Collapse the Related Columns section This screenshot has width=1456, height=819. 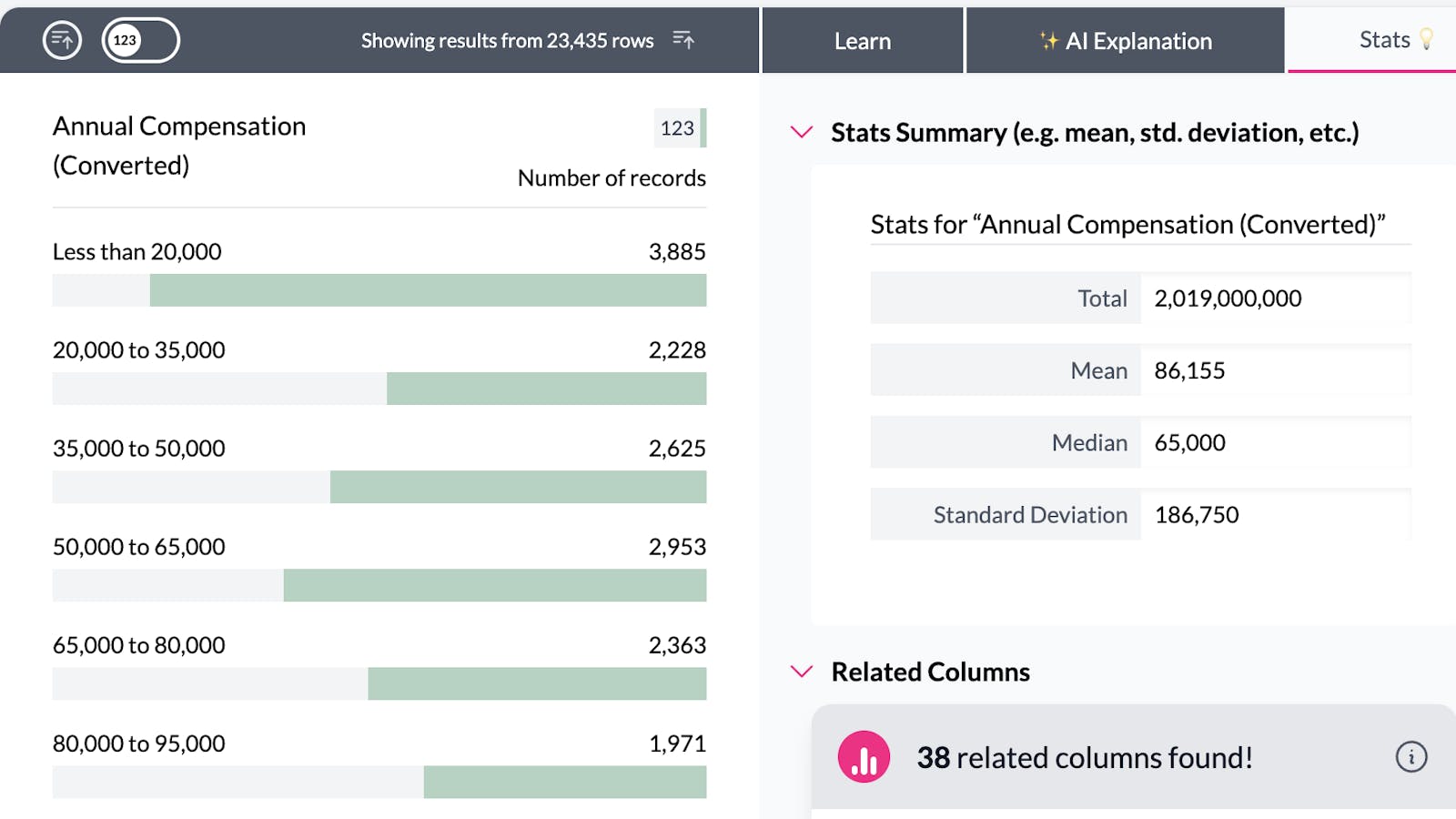coord(802,672)
